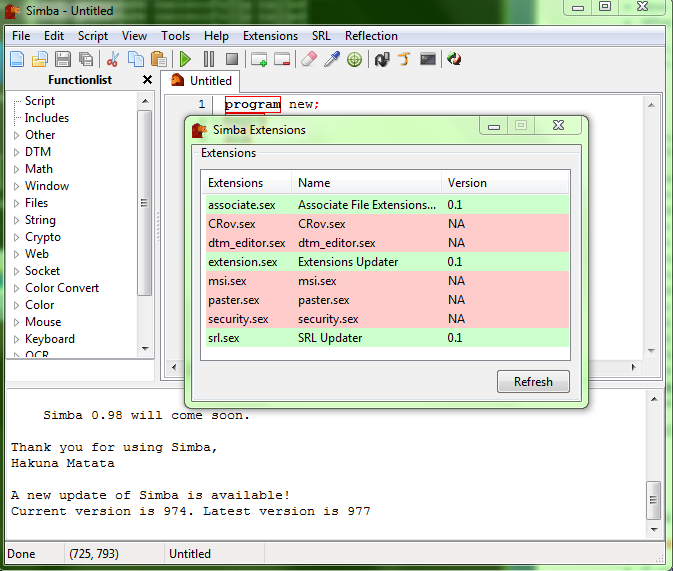The width and height of the screenshot is (673, 571).
Task: Open the SRL menu
Action: [x=321, y=36]
